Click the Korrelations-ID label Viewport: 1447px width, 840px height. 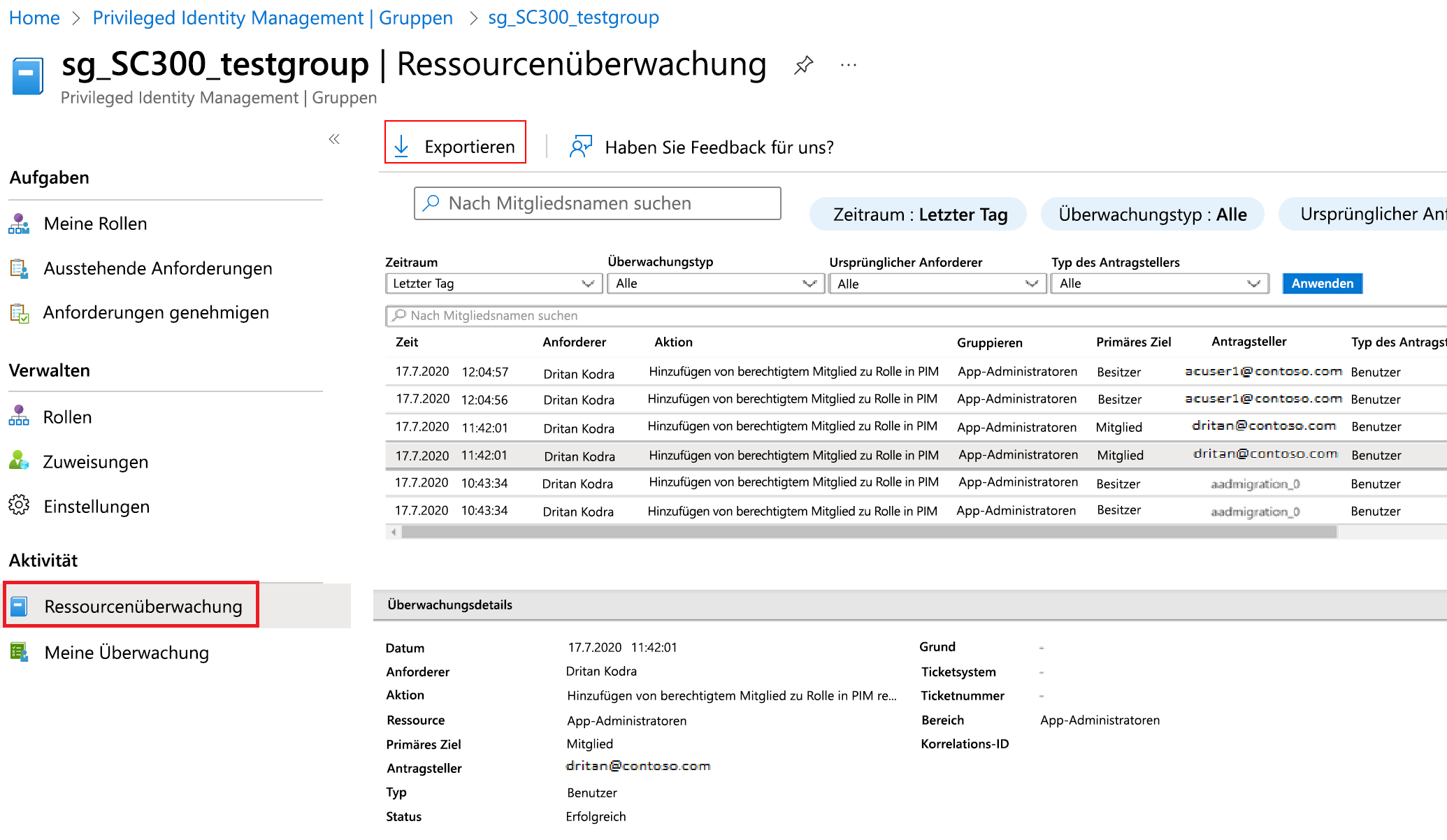[965, 744]
